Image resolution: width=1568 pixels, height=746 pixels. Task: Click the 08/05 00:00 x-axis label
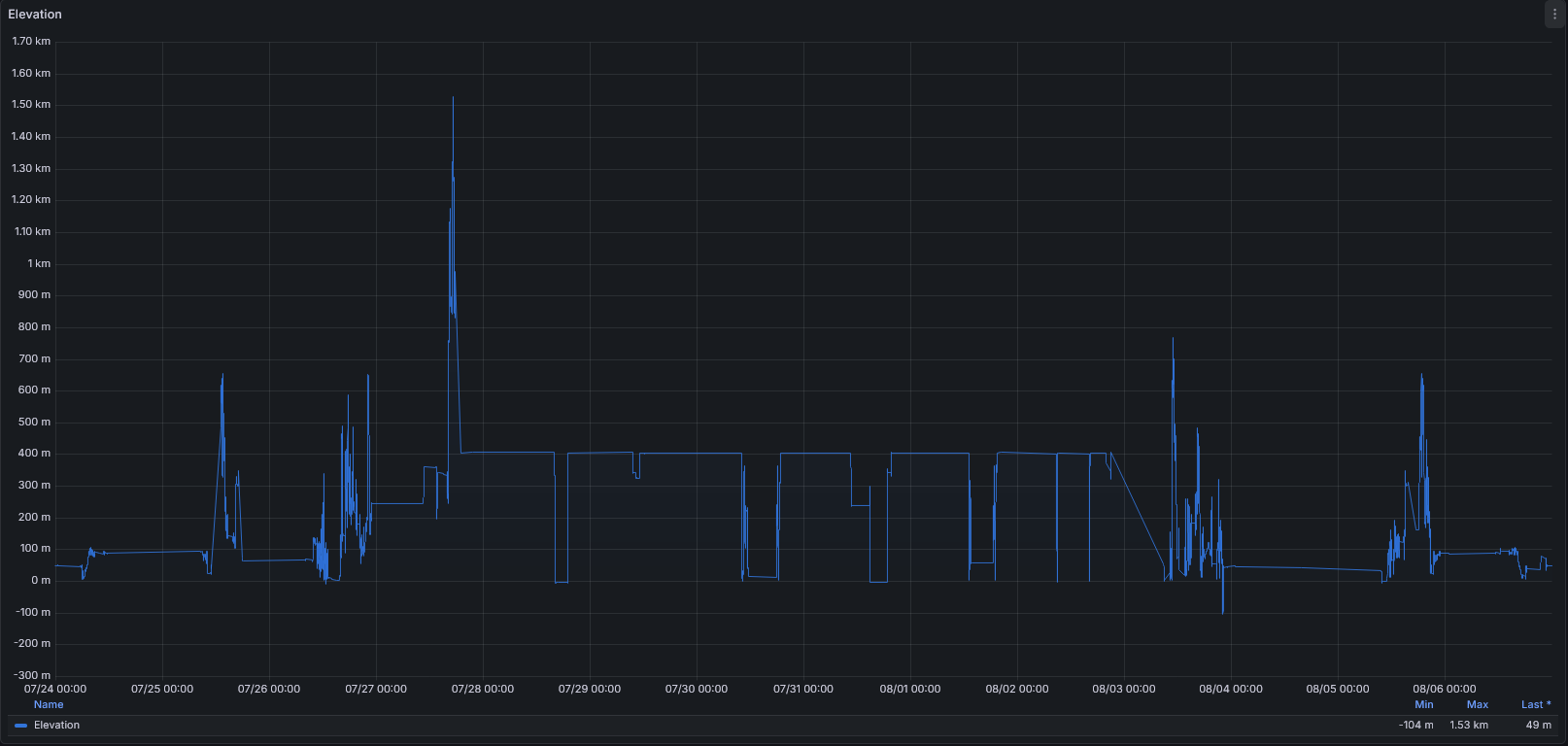point(1338,690)
